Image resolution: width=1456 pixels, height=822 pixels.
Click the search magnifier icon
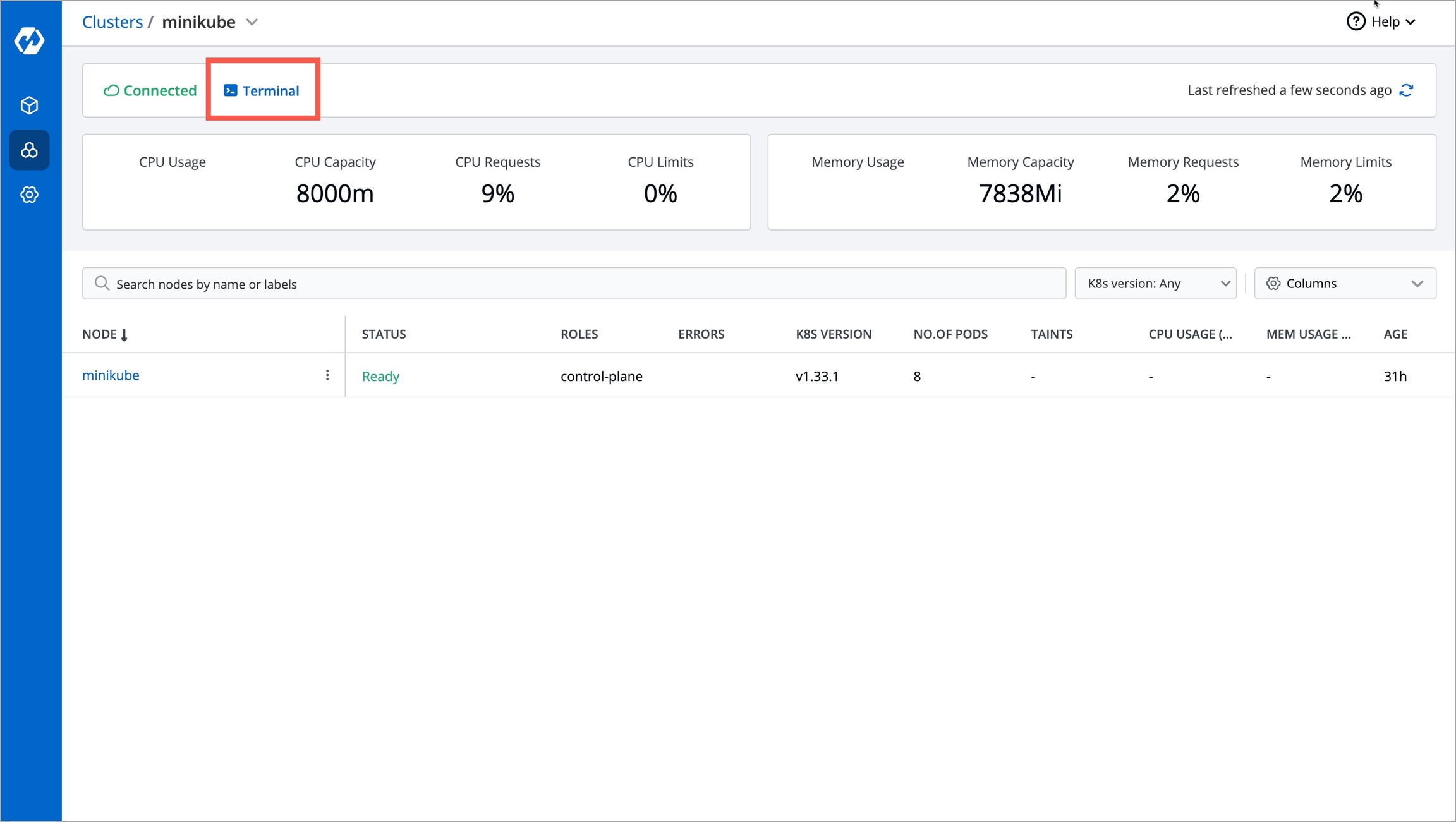(x=102, y=284)
